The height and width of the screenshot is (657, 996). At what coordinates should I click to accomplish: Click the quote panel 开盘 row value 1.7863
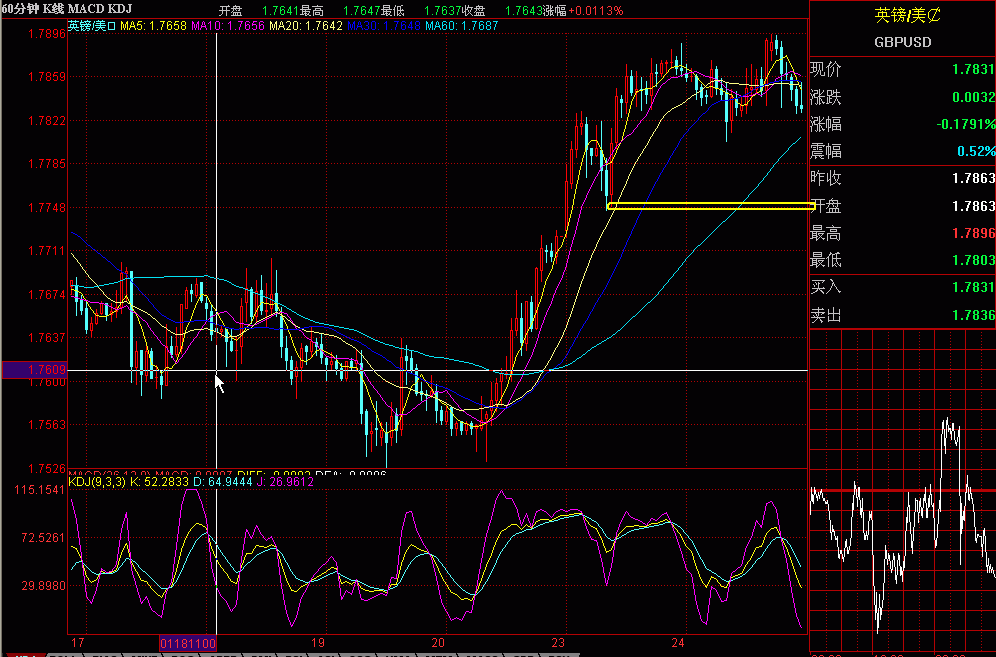pyautogui.click(x=973, y=207)
